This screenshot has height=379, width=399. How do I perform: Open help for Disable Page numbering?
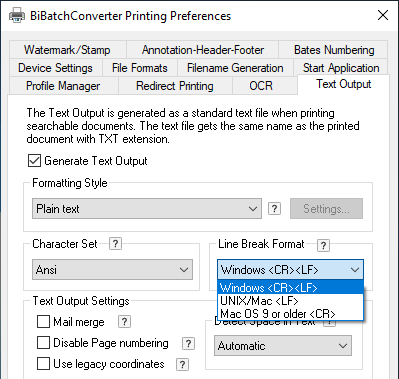point(188,343)
